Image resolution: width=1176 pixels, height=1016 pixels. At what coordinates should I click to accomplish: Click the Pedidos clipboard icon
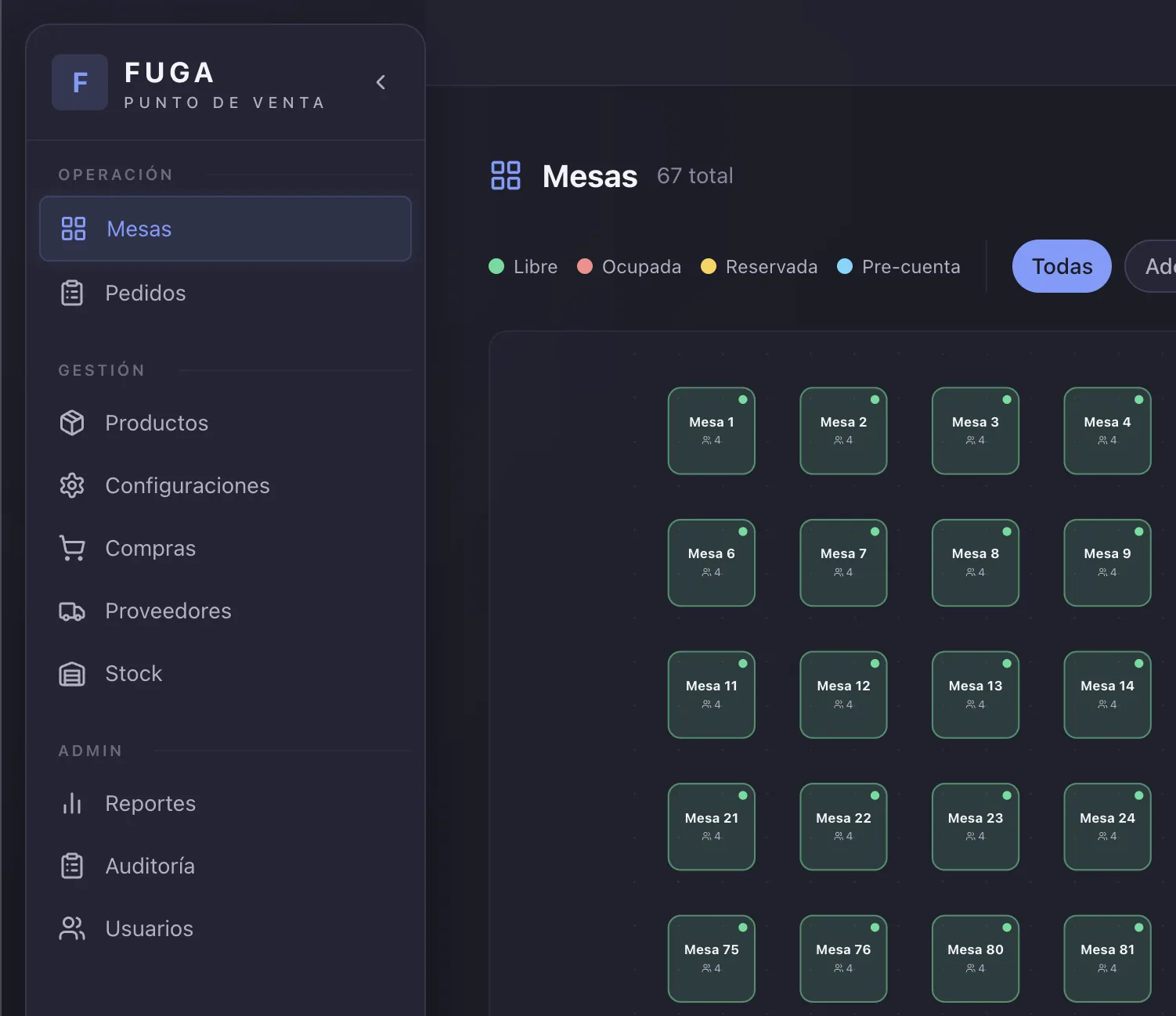point(72,293)
